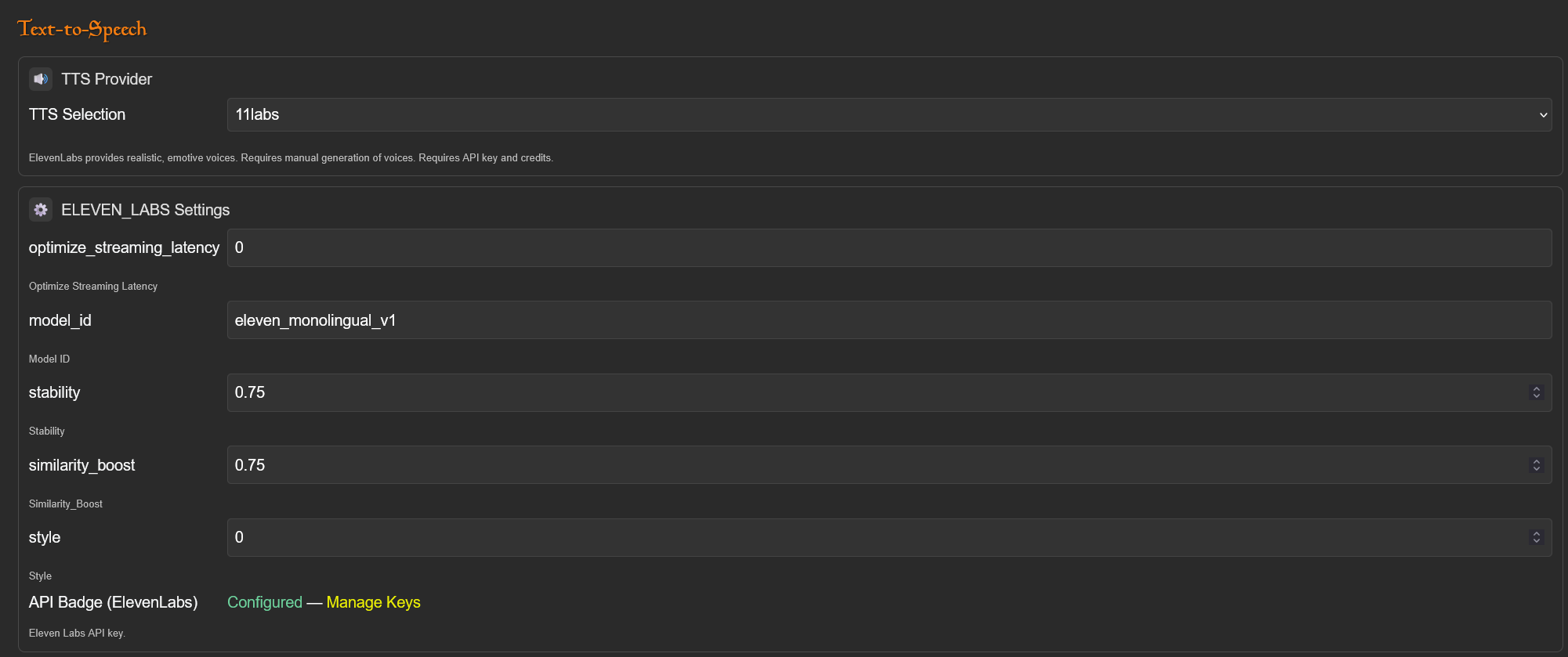
Task: Click the Text-to-Speech page heading
Action: 82,29
